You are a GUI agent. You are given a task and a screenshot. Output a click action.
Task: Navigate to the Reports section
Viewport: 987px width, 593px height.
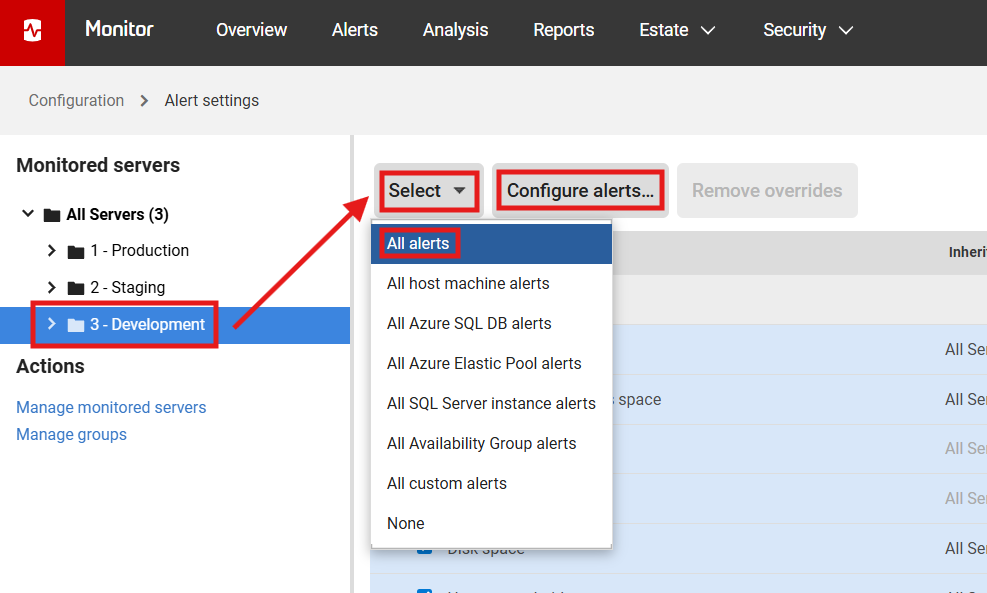[x=563, y=30]
